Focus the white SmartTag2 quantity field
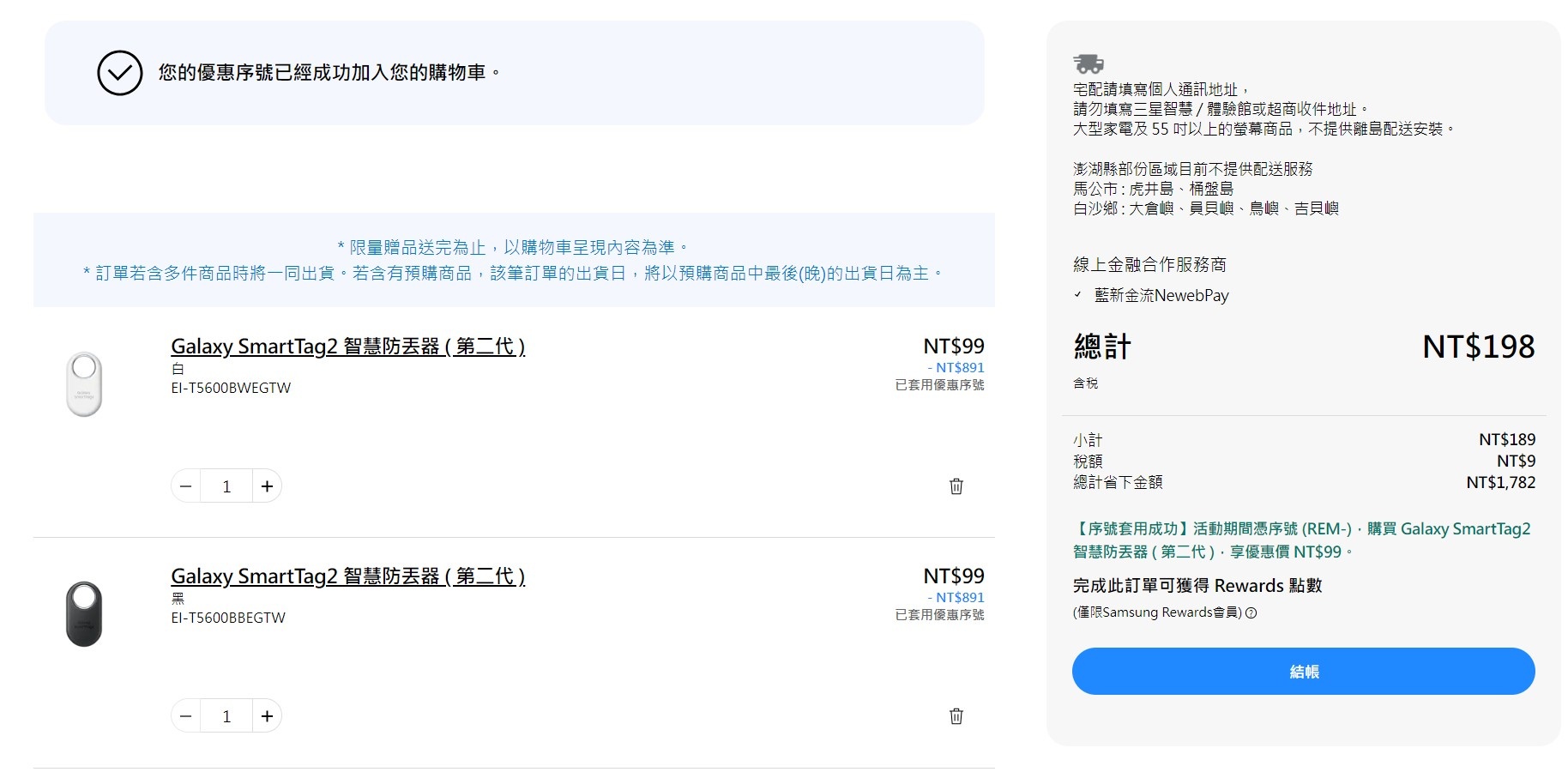The height and width of the screenshot is (772, 1568). pyautogui.click(x=226, y=486)
